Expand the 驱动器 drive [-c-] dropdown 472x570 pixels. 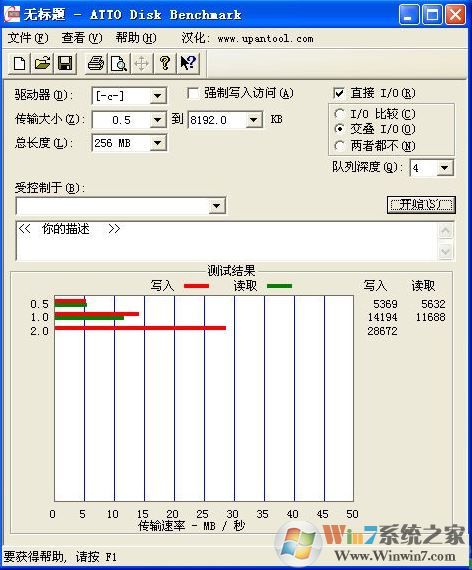[157, 96]
